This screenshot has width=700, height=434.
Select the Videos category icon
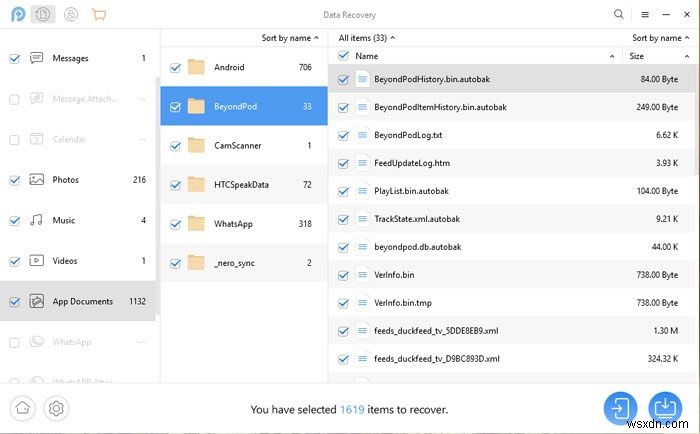click(36, 260)
